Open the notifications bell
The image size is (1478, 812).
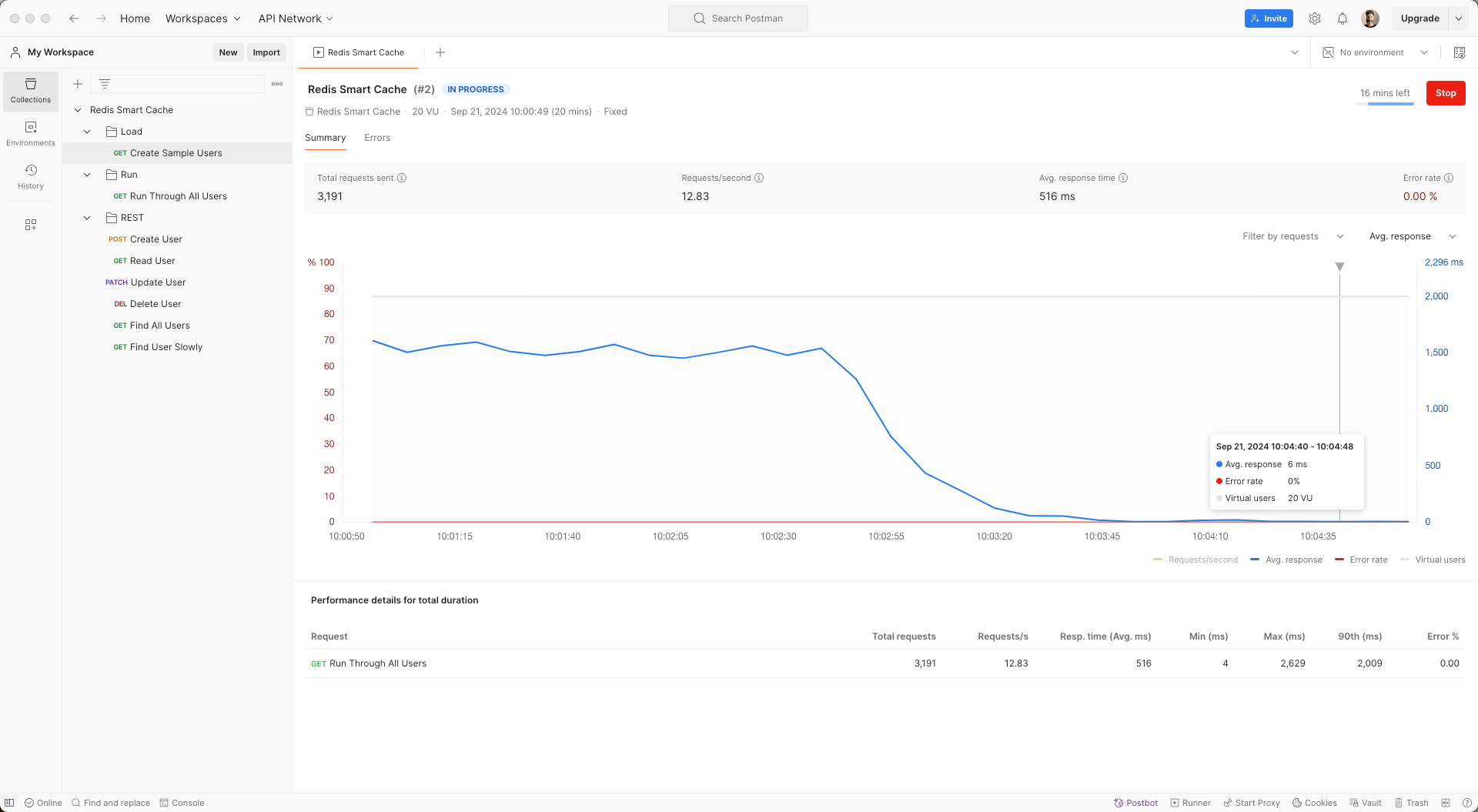point(1343,18)
